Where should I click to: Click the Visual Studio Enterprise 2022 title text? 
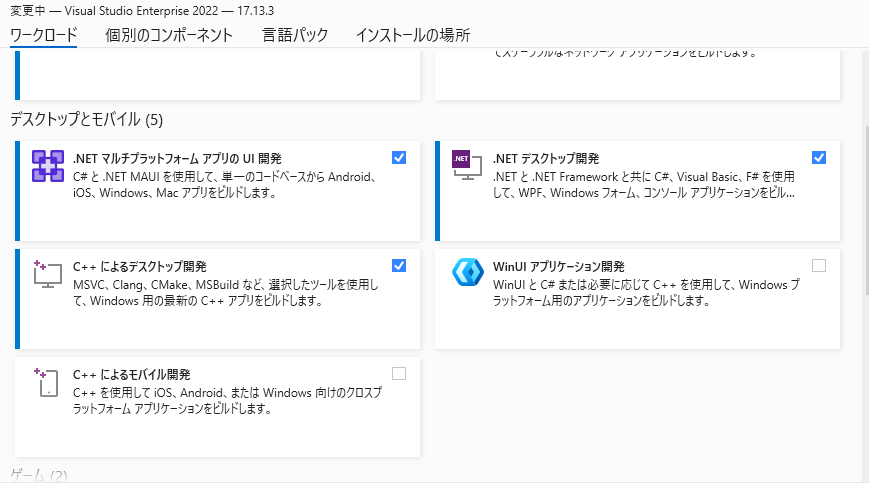tap(141, 11)
